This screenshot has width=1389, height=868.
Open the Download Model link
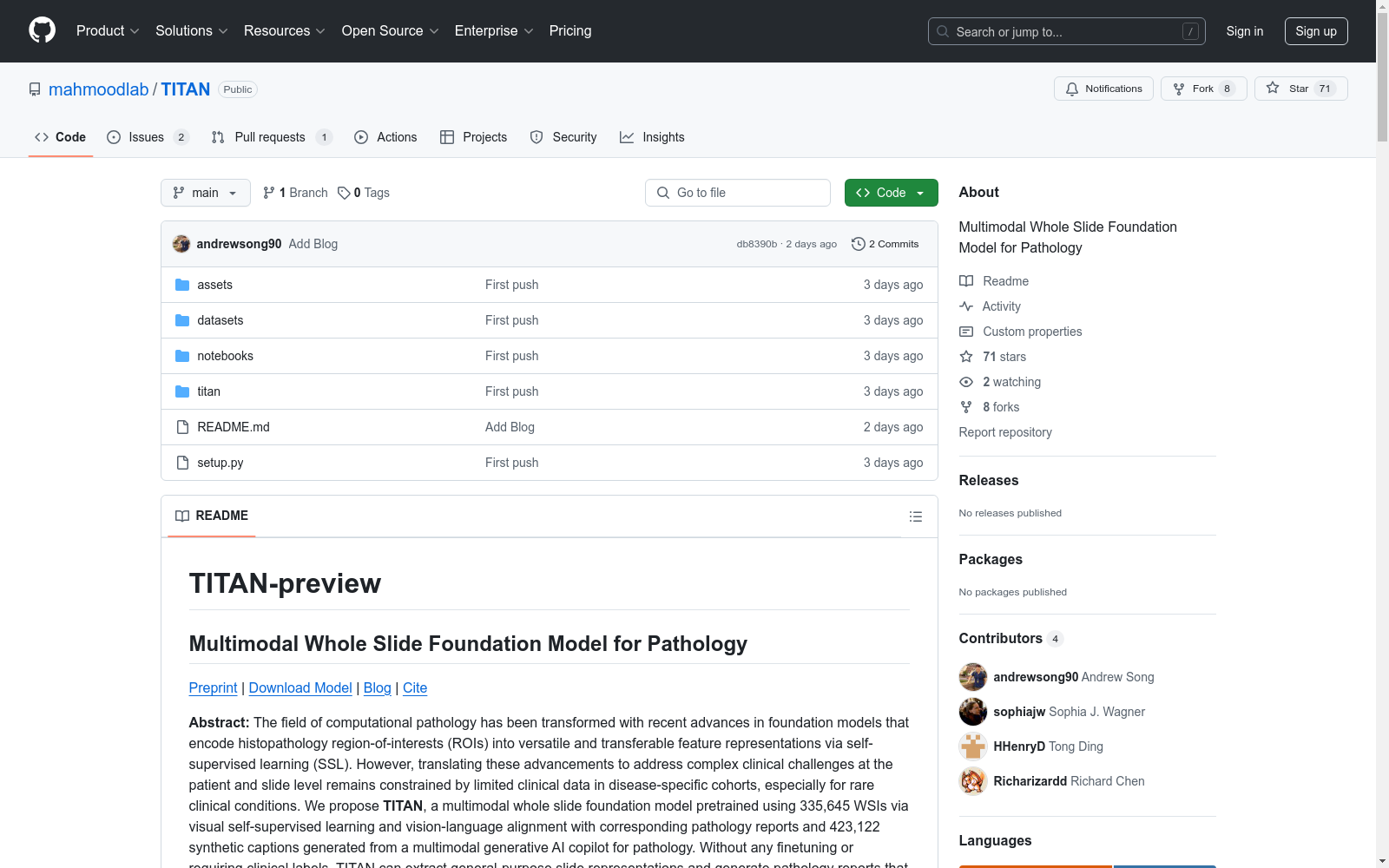(x=300, y=687)
